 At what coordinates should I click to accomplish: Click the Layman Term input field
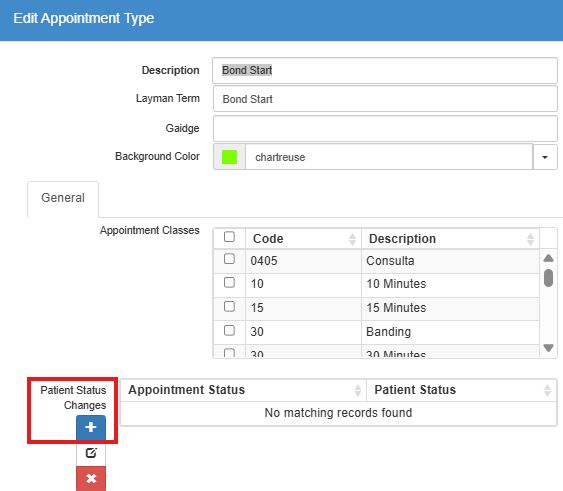[385, 99]
